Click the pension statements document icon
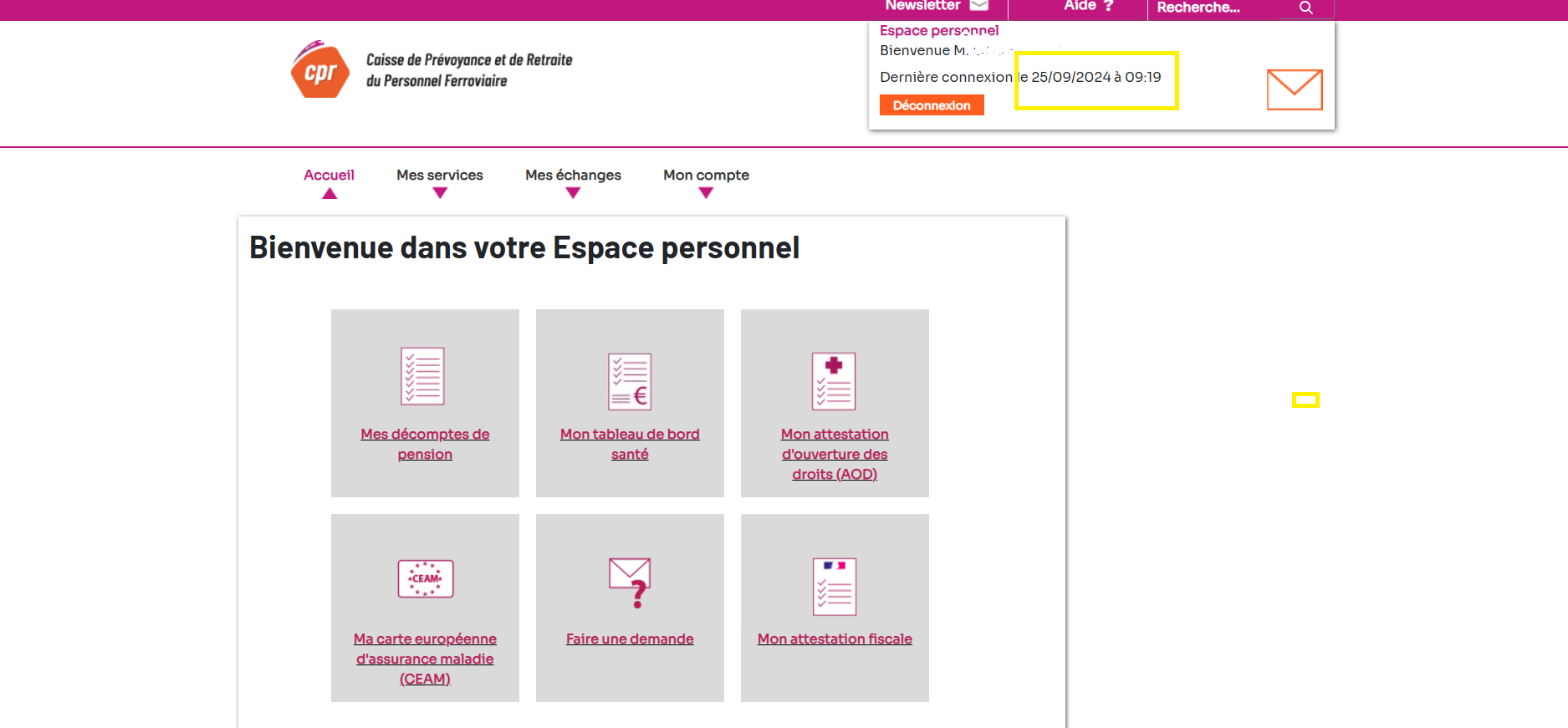Screen dimensions: 1568x728 pos(422,376)
